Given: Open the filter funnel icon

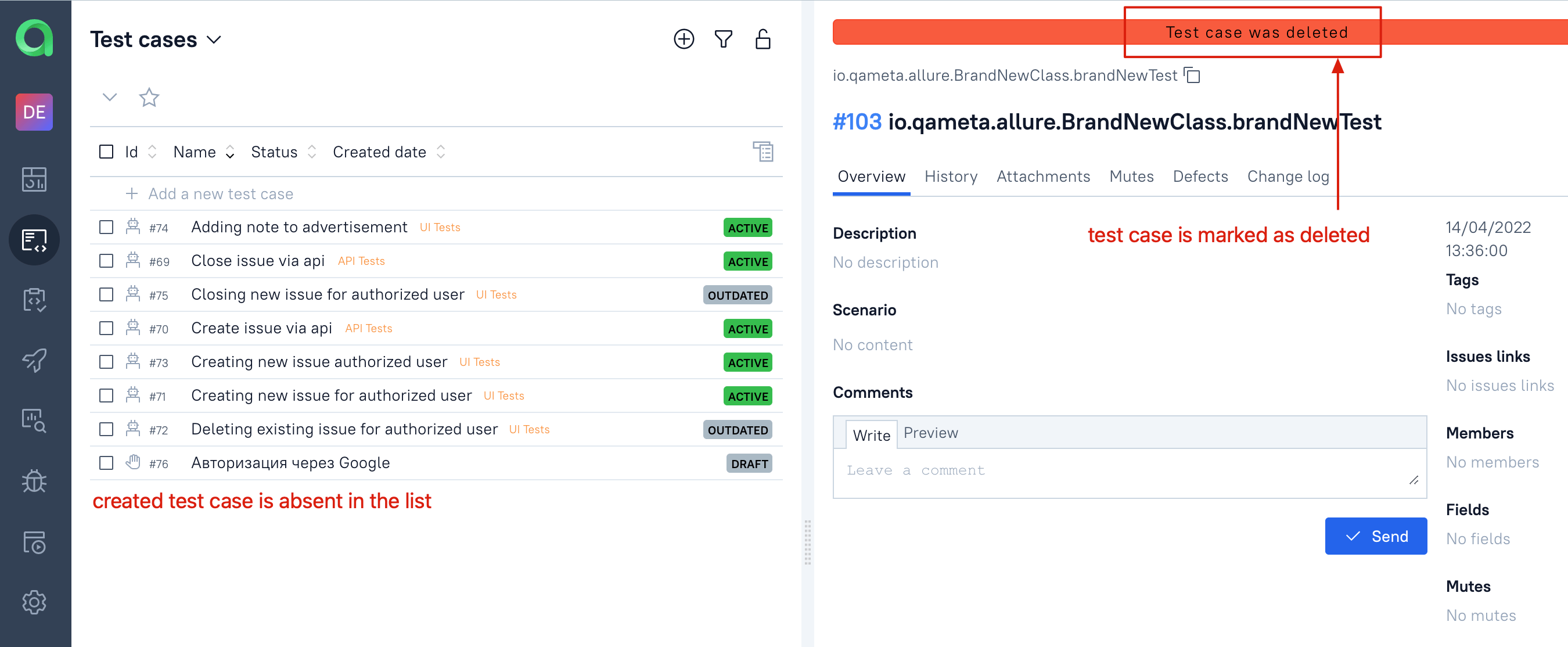Looking at the screenshot, I should pyautogui.click(x=723, y=39).
